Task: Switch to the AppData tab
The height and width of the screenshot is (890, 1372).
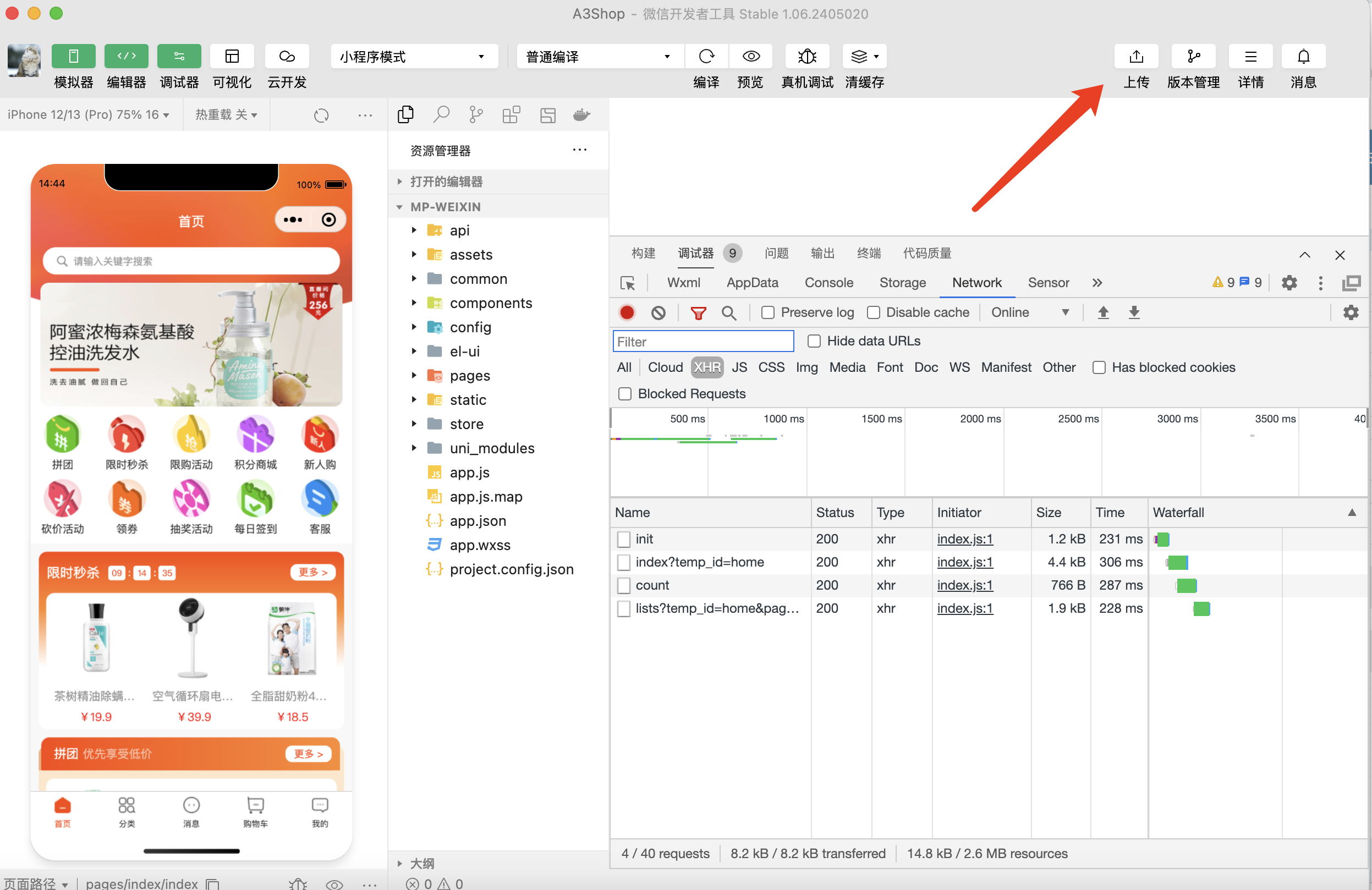Action: click(753, 283)
